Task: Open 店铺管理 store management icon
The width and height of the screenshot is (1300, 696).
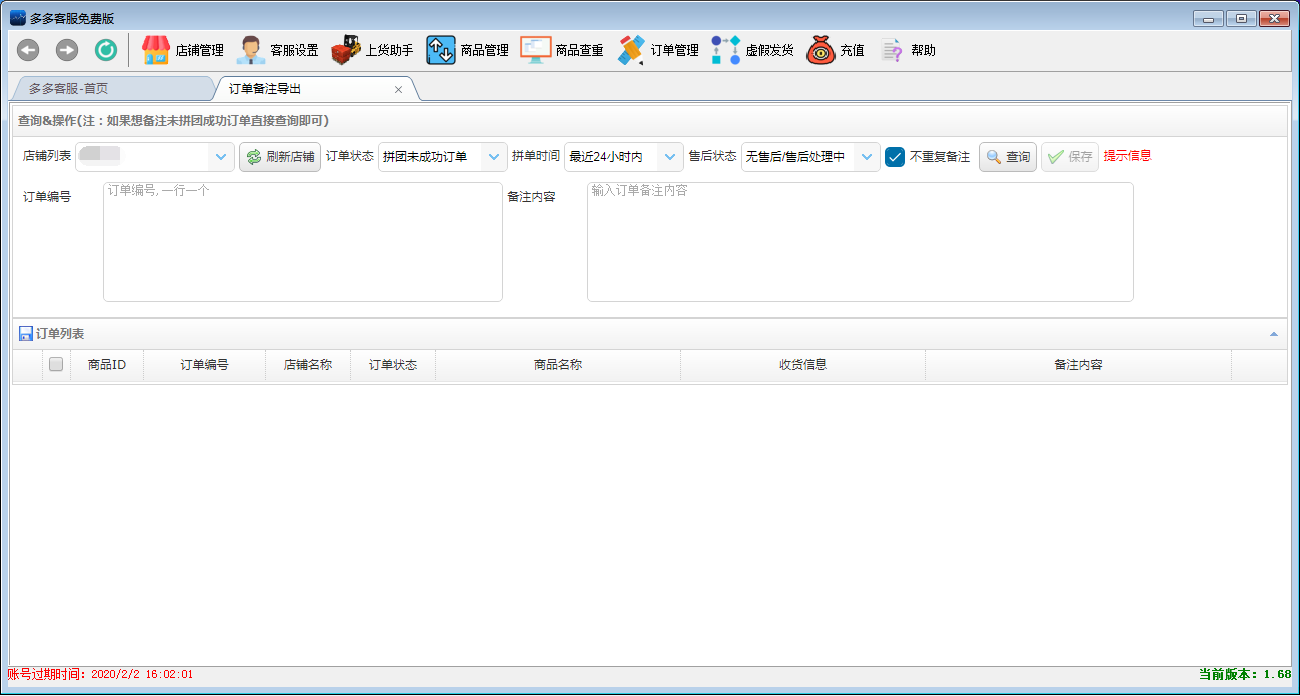Action: pos(156,50)
